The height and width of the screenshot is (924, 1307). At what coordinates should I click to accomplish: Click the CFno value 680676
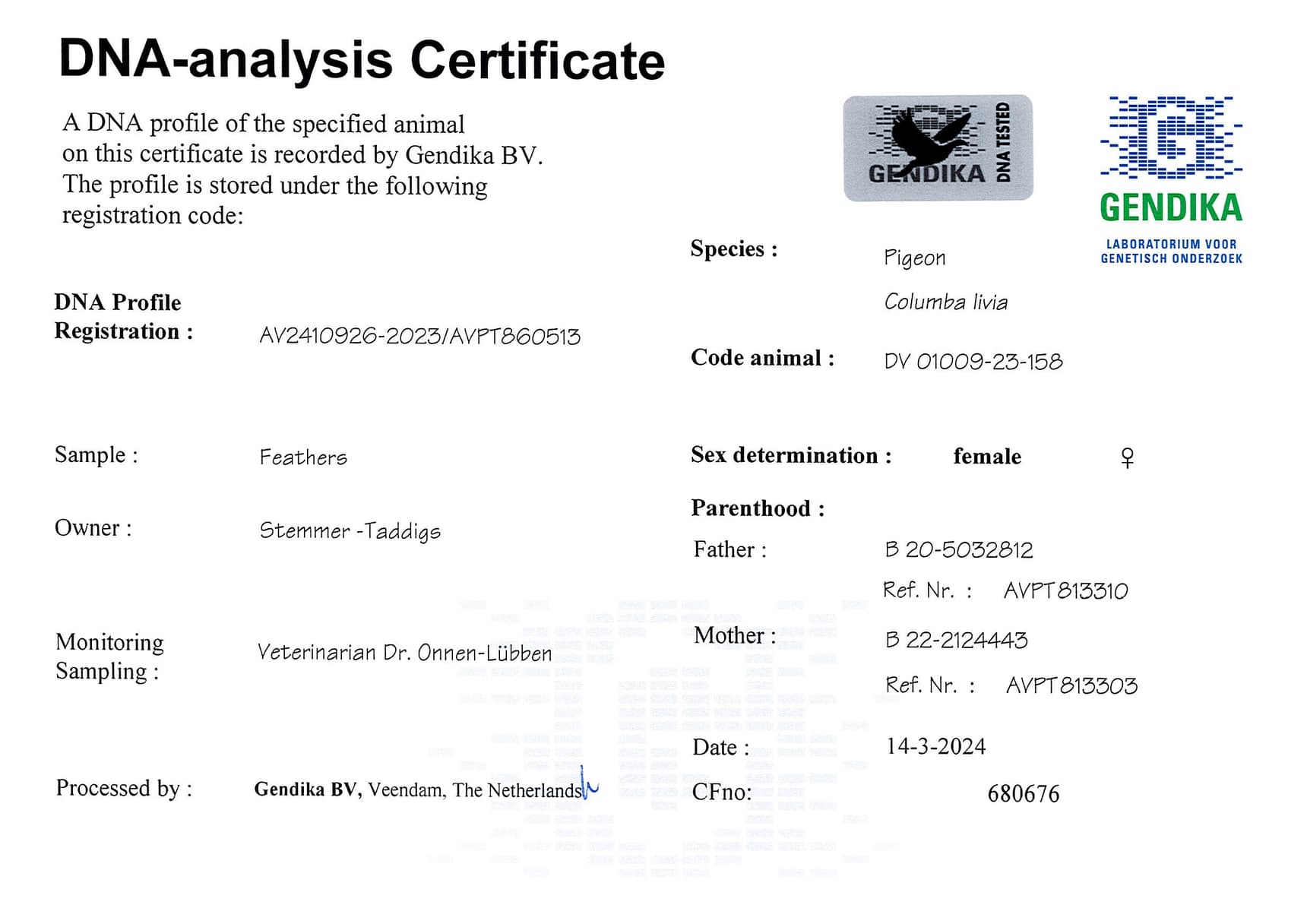(x=1024, y=793)
